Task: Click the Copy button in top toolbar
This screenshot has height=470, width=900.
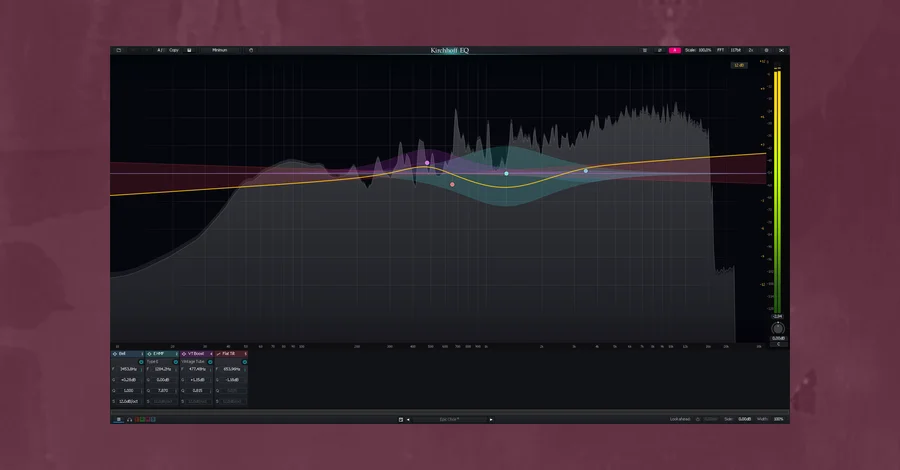Action: point(174,50)
